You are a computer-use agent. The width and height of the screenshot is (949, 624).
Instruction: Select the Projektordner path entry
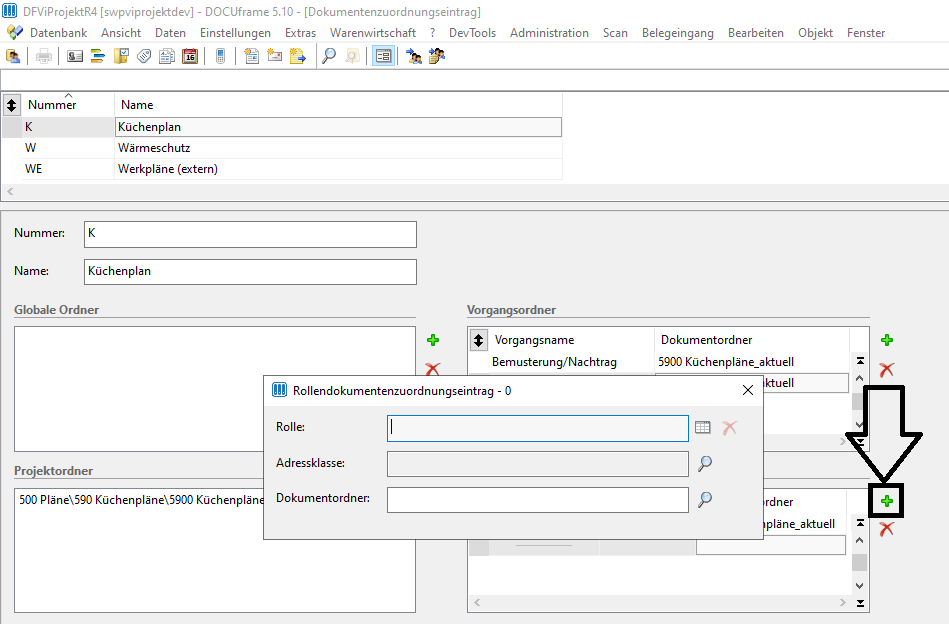pyautogui.click(x=142, y=500)
